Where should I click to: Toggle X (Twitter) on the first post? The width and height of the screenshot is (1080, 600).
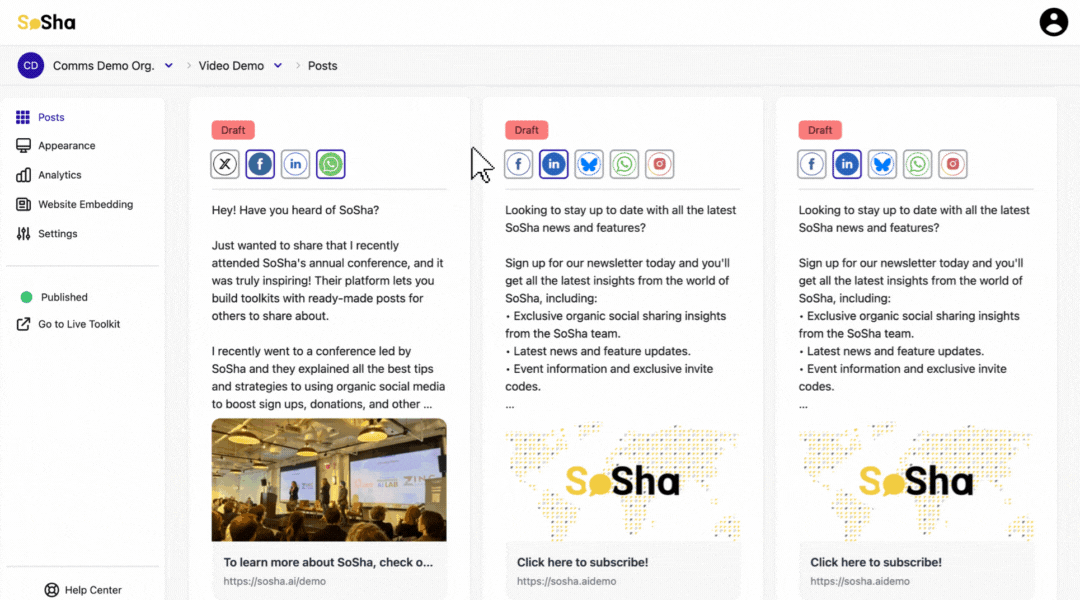tap(225, 164)
